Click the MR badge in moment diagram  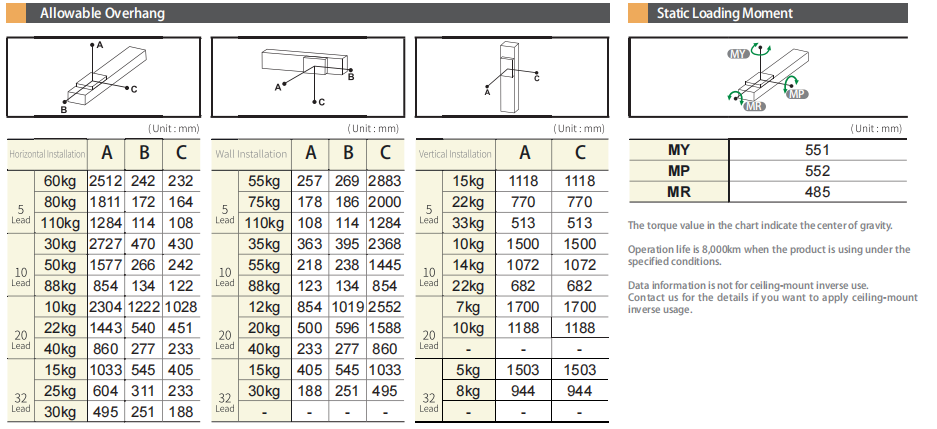755,105
